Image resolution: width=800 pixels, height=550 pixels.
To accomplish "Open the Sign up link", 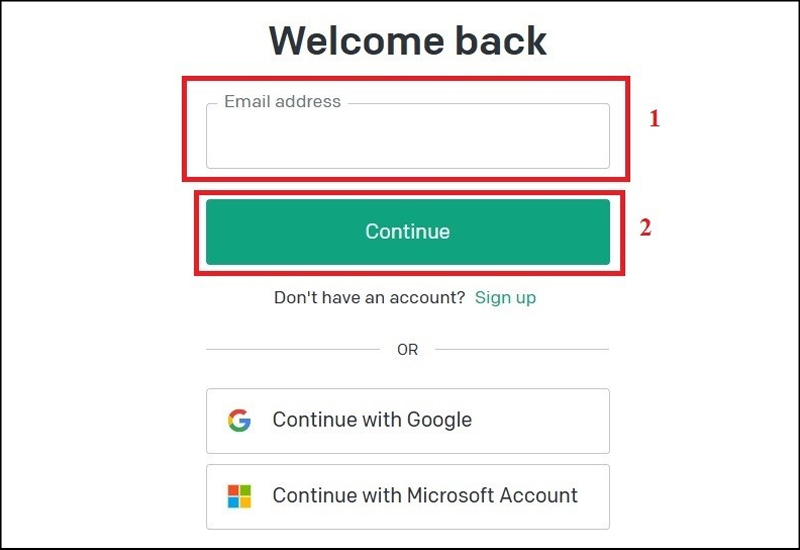I will pyautogui.click(x=505, y=297).
